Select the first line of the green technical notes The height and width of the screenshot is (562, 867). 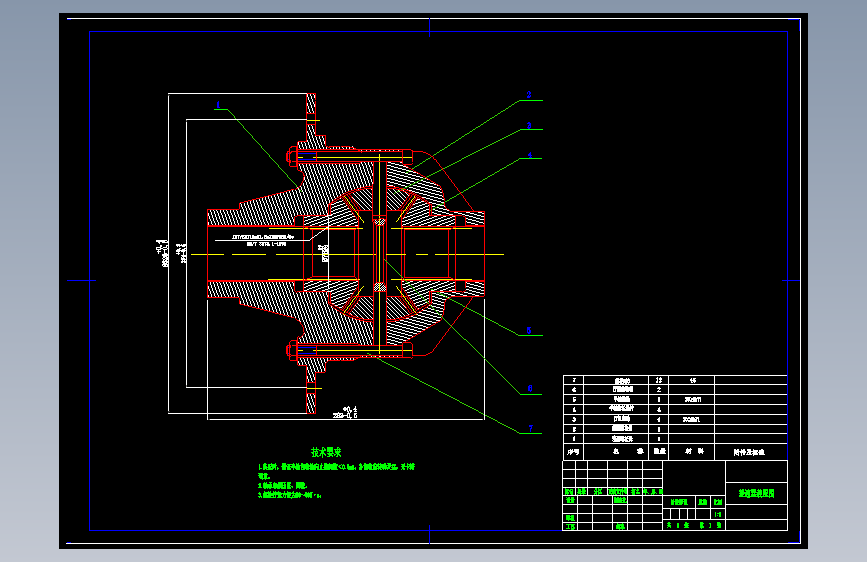(x=336, y=467)
